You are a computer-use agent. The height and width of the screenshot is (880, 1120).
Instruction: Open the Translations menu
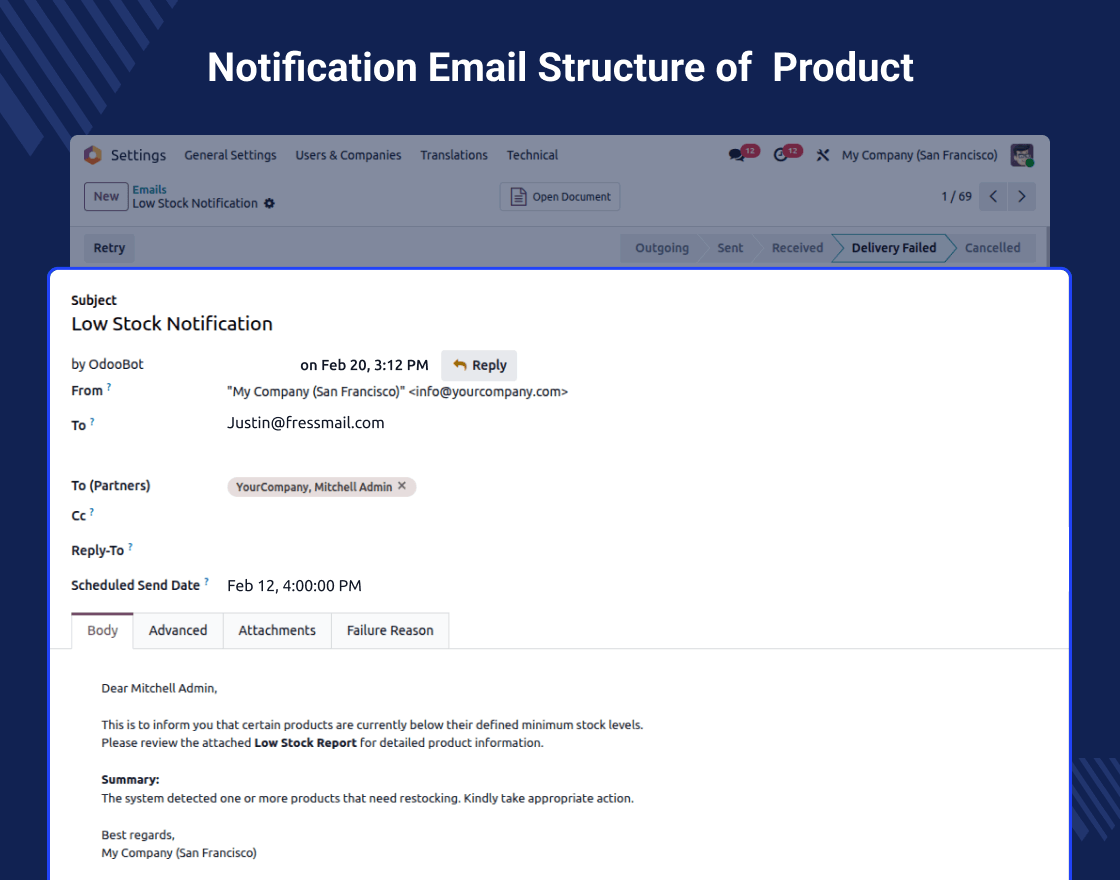[454, 155]
